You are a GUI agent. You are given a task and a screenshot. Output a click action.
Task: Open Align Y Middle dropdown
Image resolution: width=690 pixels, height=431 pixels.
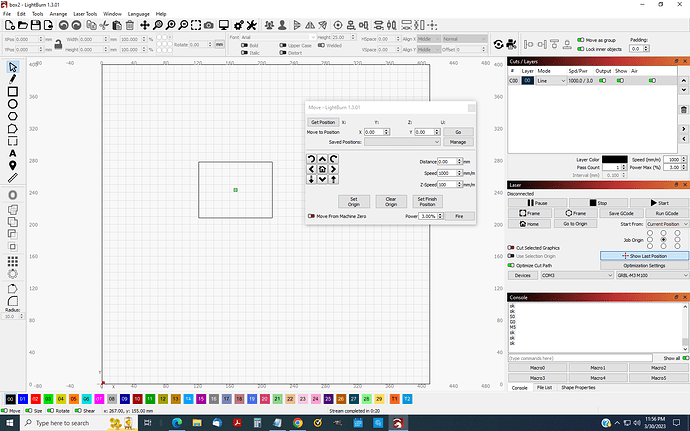(429, 49)
